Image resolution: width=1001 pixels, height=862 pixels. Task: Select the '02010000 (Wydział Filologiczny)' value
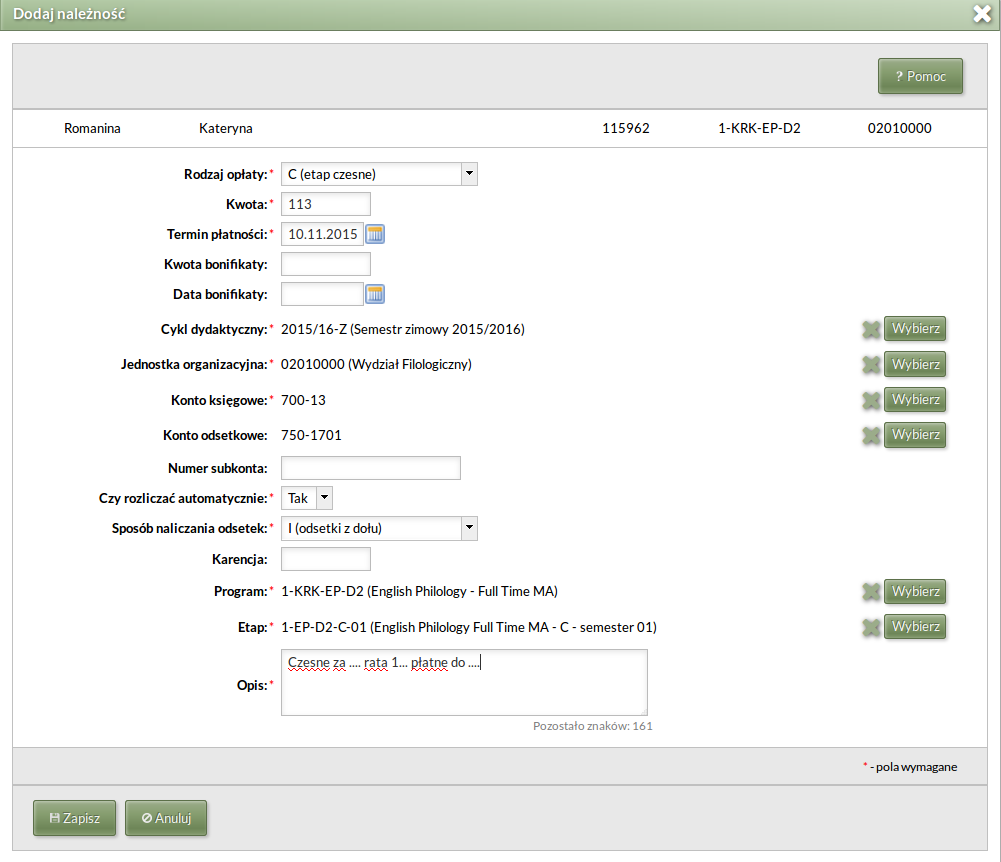(x=376, y=365)
